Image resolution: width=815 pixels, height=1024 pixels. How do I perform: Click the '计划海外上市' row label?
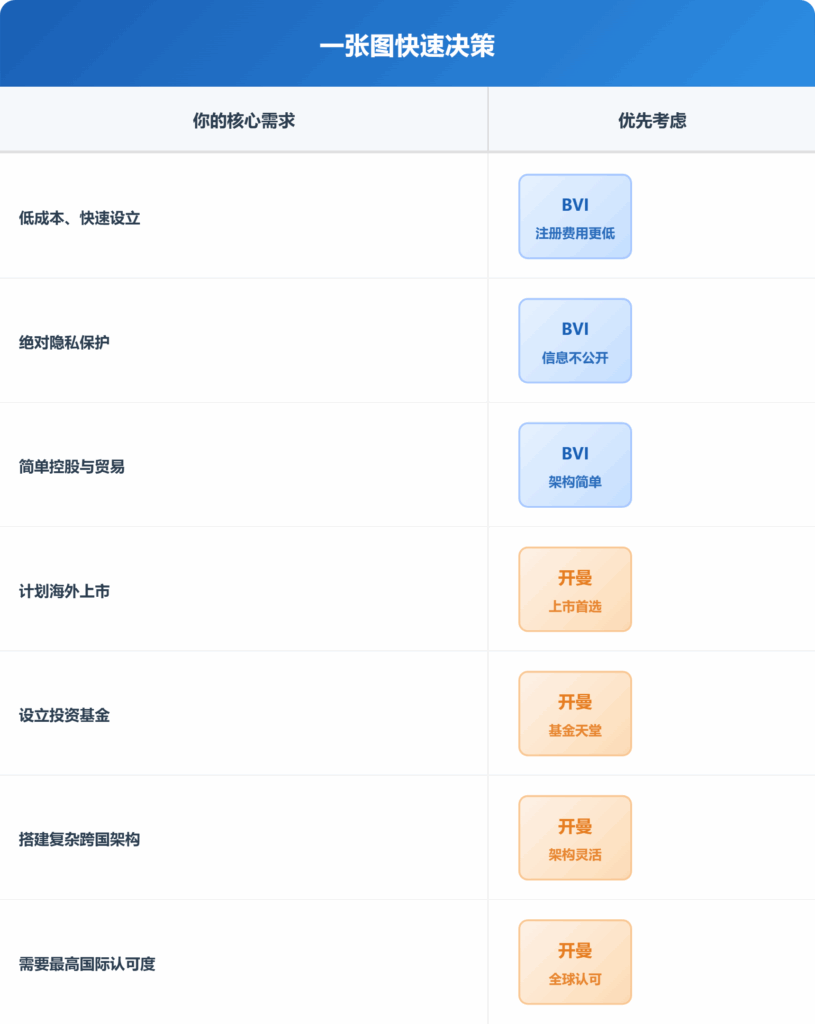65,591
